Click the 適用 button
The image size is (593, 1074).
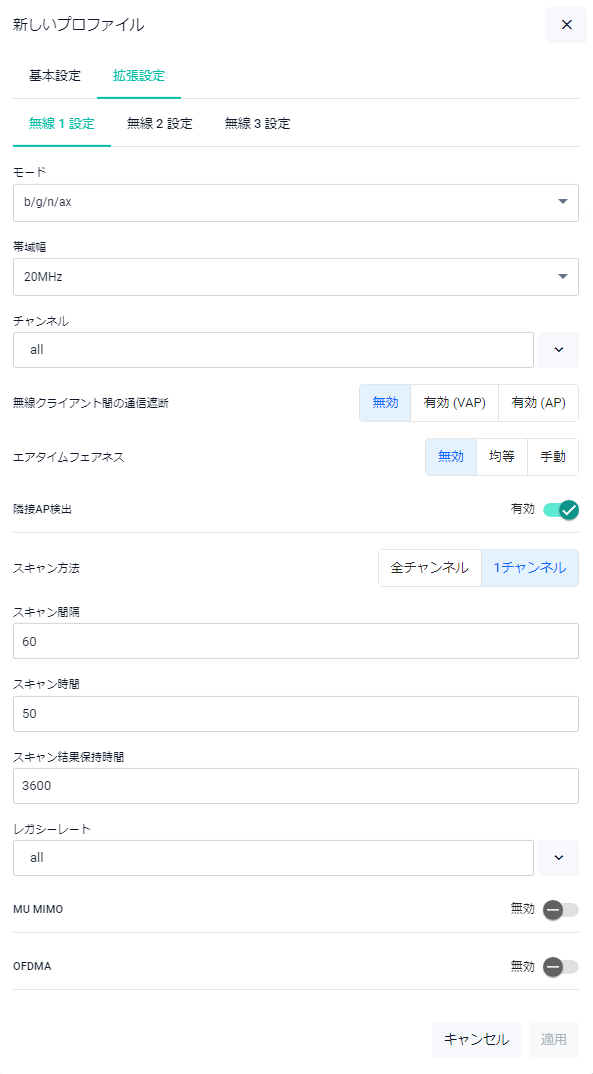pyautogui.click(x=553, y=1040)
